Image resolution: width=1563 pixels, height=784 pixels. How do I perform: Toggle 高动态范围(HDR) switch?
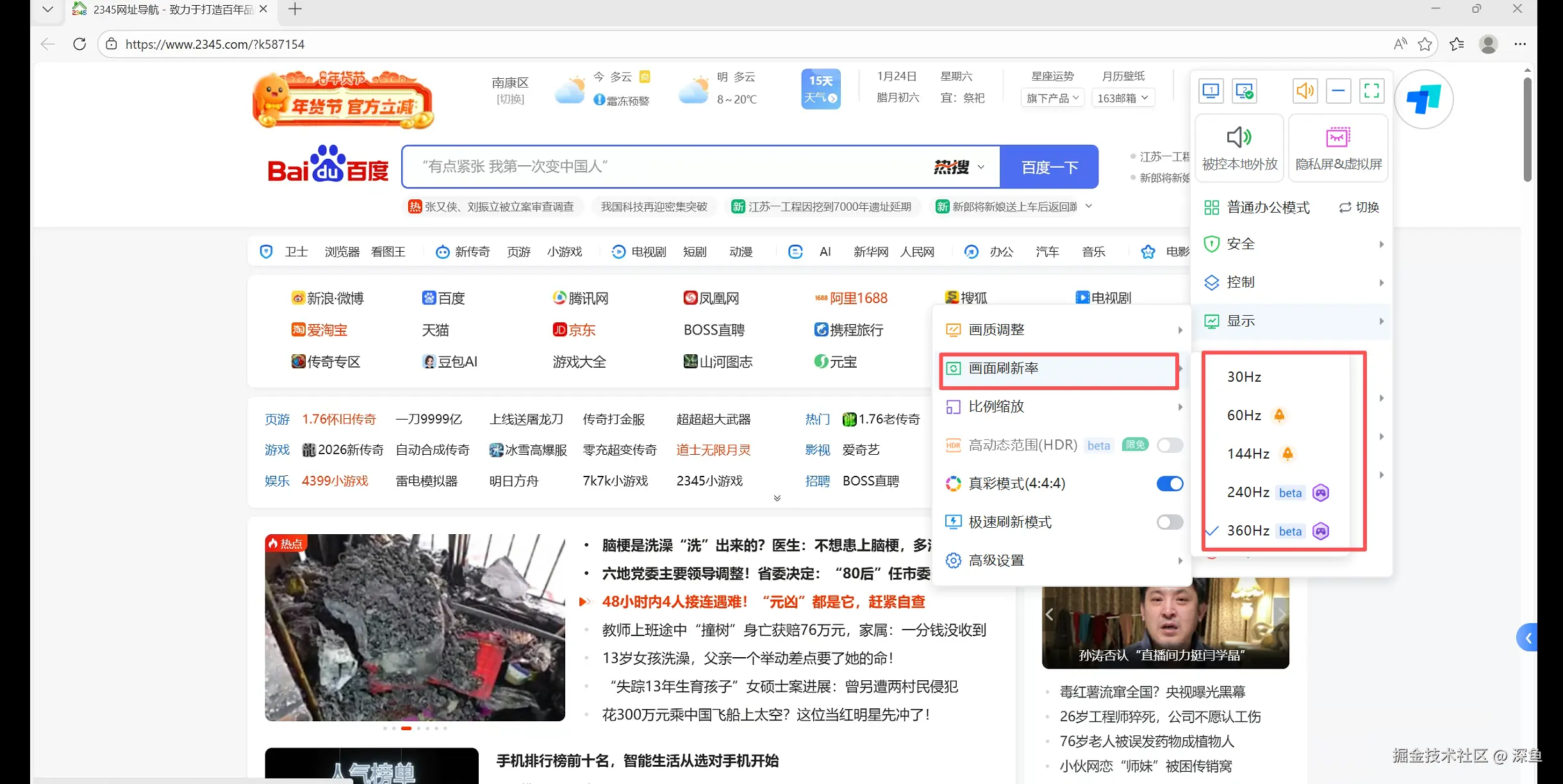(x=1170, y=445)
